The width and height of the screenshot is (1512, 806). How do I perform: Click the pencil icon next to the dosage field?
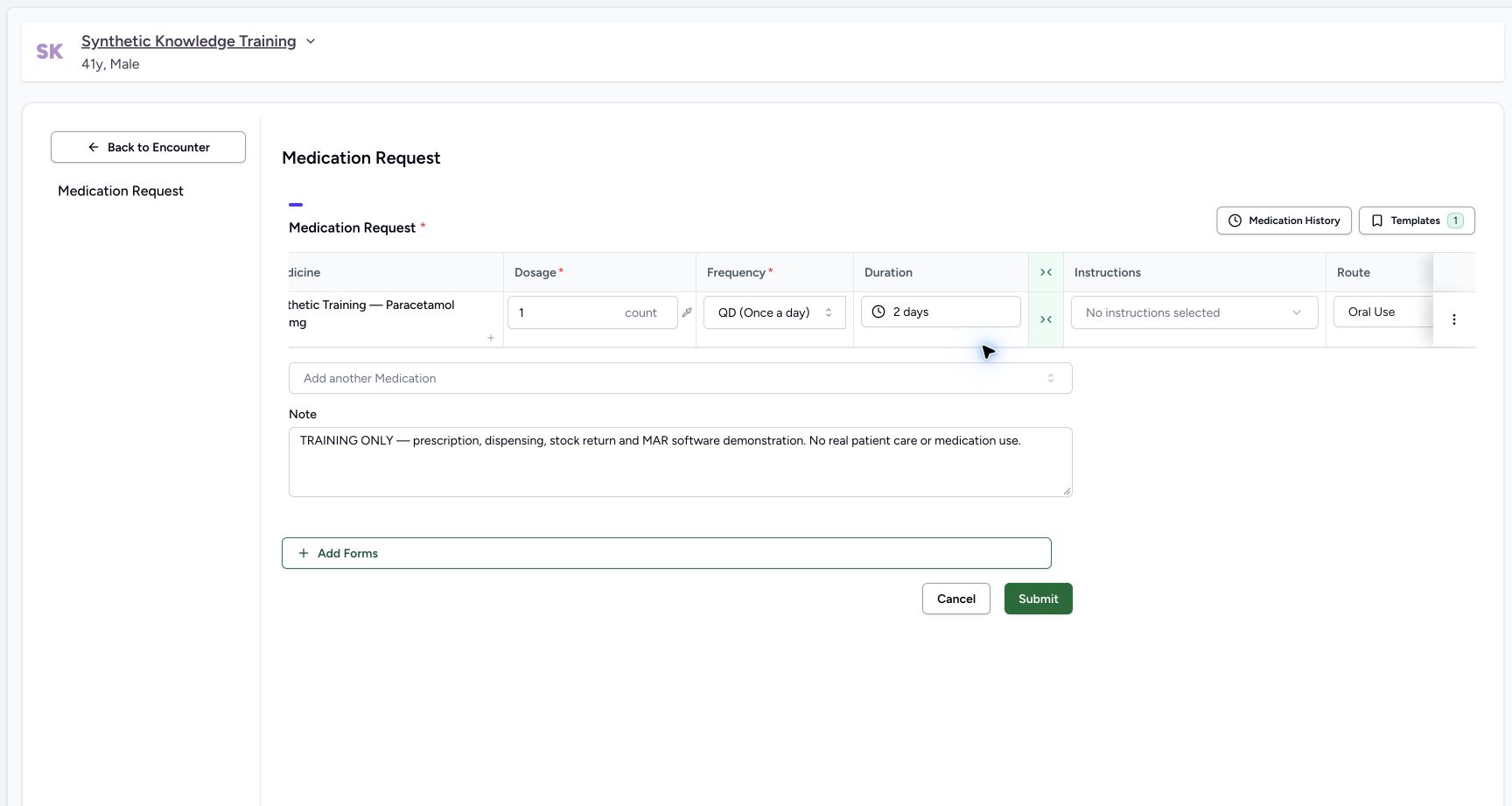point(687,312)
